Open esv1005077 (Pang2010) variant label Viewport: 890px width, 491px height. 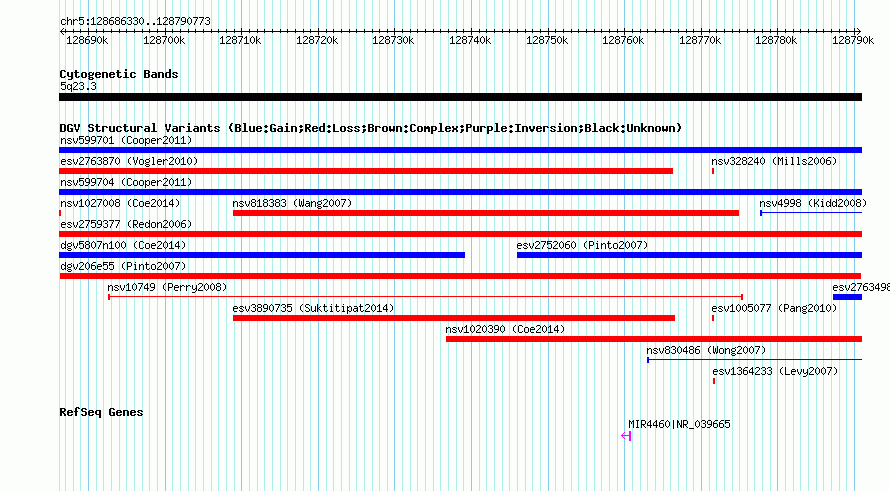(774, 308)
